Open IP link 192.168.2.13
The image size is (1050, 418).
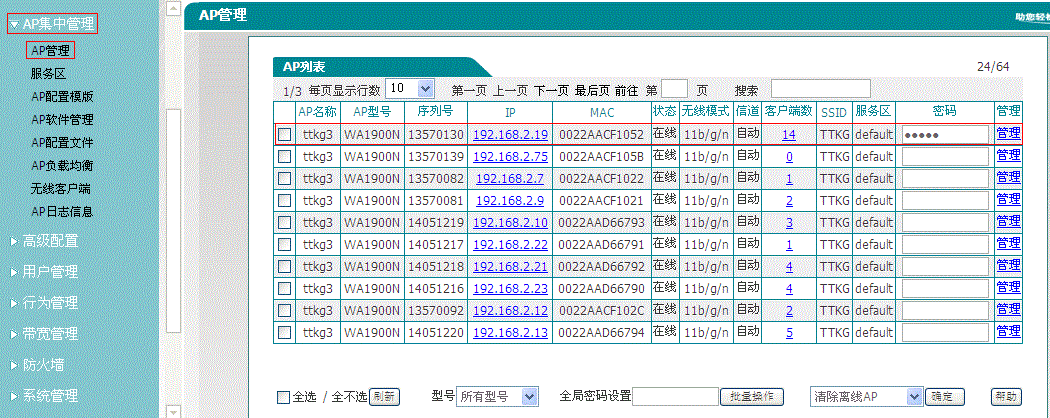[x=510, y=333]
